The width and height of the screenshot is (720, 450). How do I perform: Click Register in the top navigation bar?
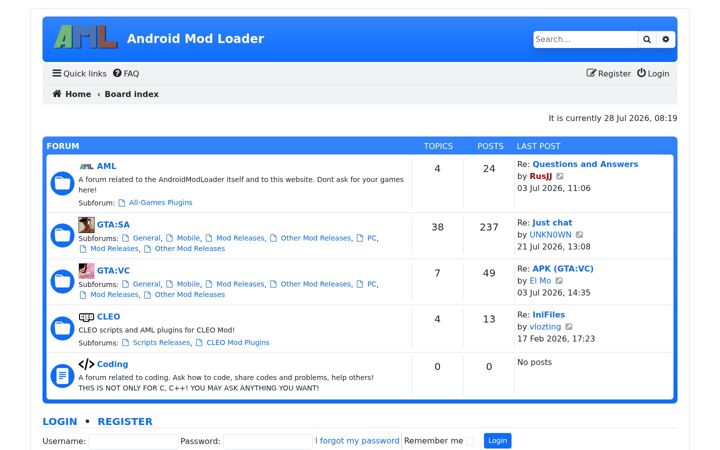pyautogui.click(x=608, y=73)
